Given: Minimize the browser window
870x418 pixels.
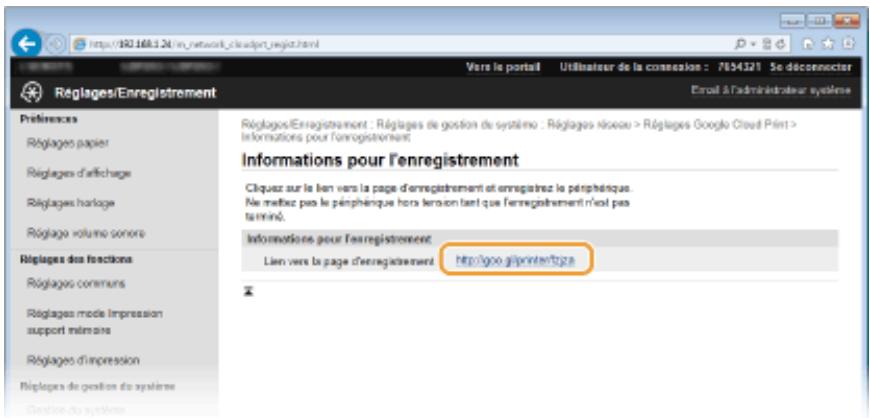Looking at the screenshot, I should (791, 22).
